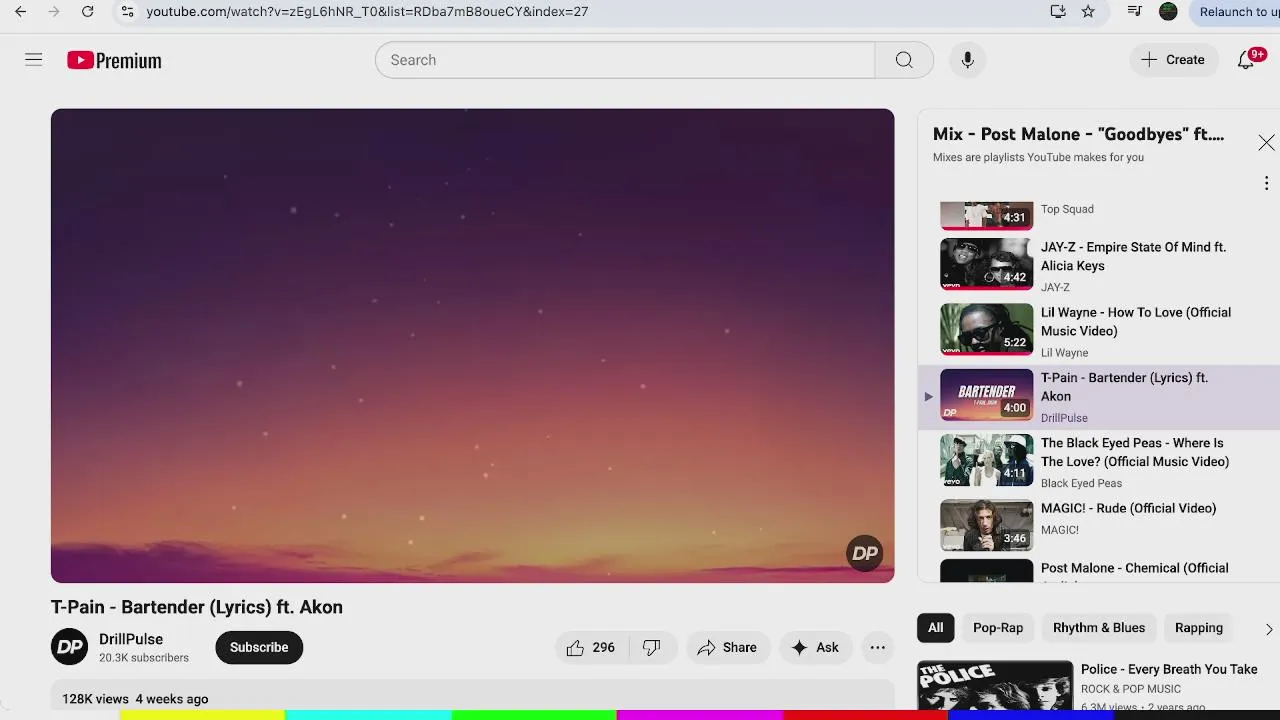Select the Rapping filter chip

click(x=1199, y=628)
